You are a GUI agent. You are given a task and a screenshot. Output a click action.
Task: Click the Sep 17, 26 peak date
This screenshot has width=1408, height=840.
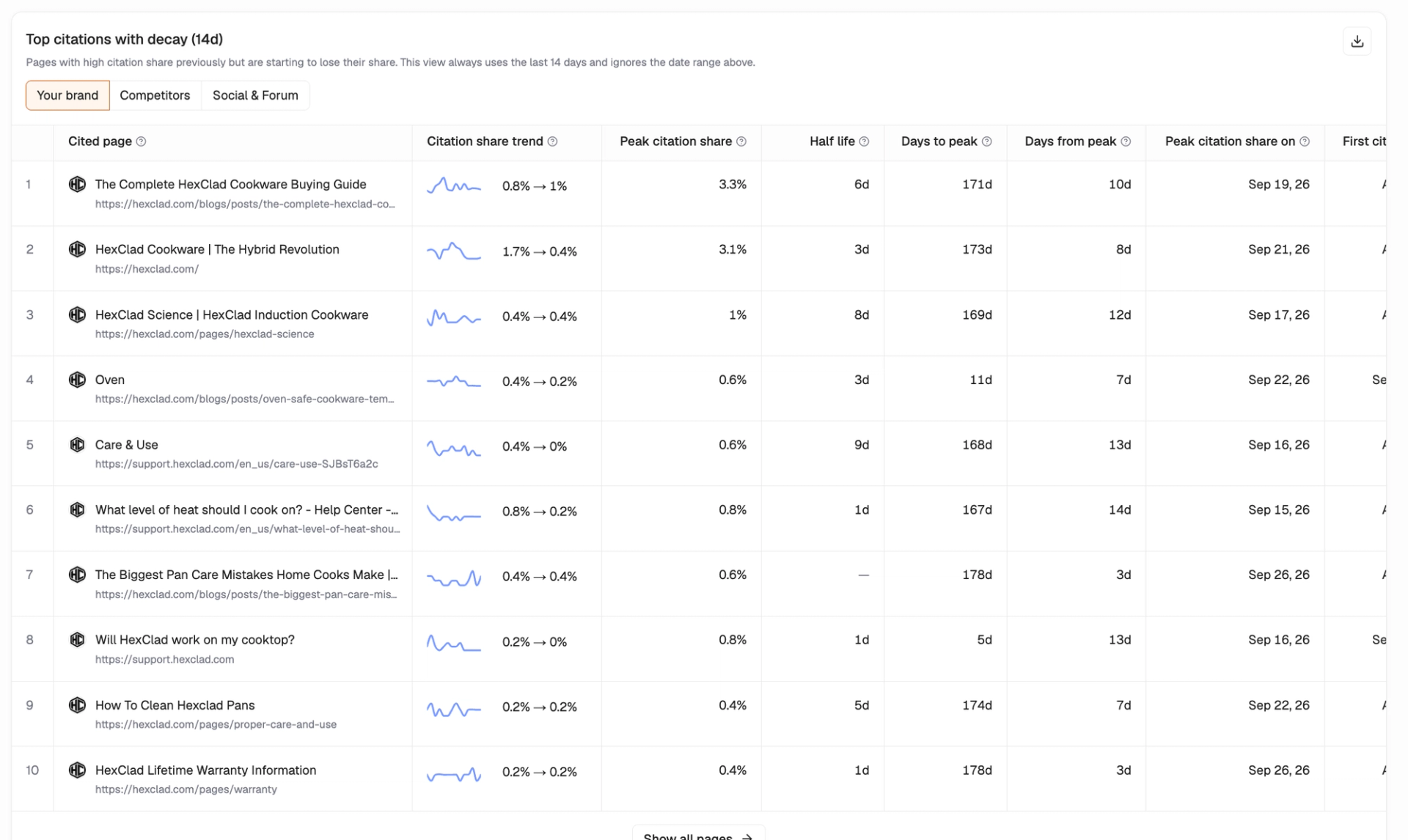pyautogui.click(x=1279, y=315)
